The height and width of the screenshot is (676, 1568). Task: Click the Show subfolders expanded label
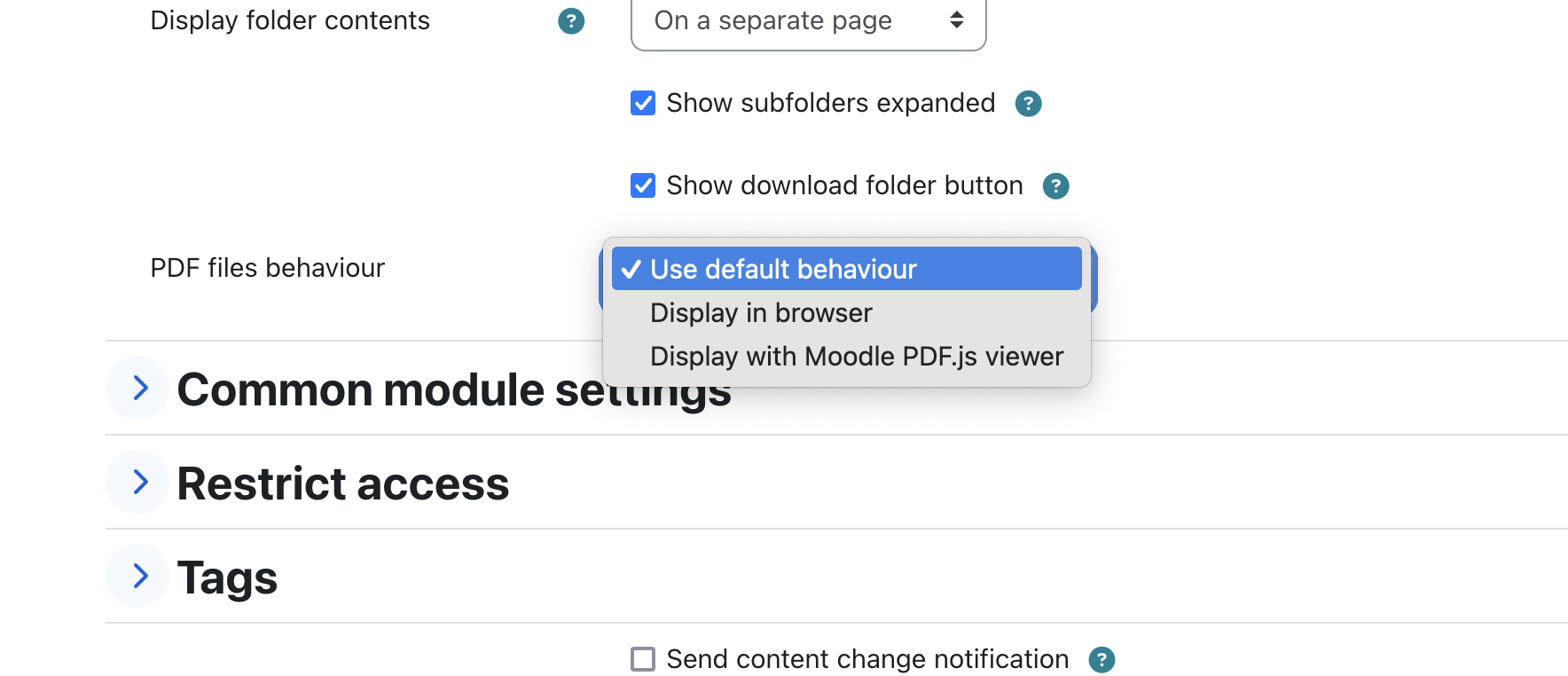[x=831, y=103]
